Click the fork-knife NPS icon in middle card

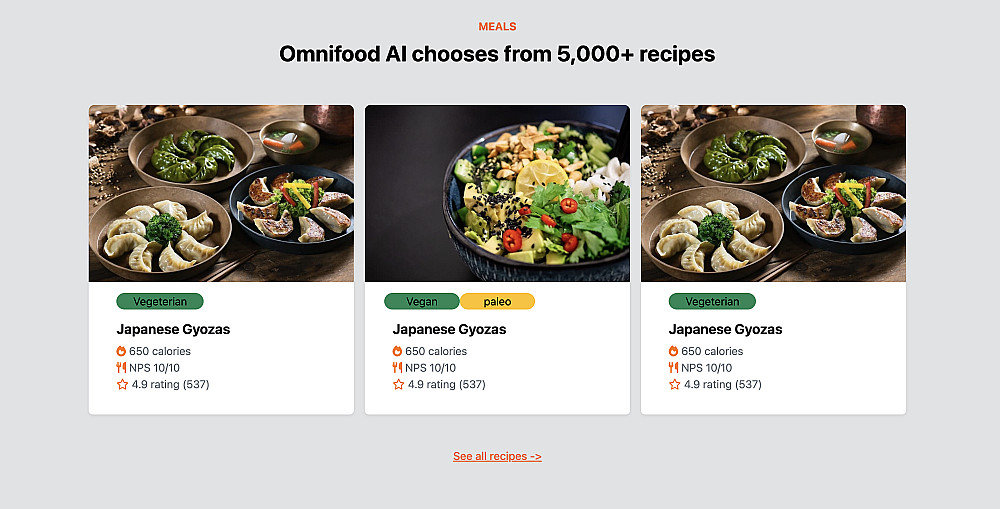click(x=397, y=367)
